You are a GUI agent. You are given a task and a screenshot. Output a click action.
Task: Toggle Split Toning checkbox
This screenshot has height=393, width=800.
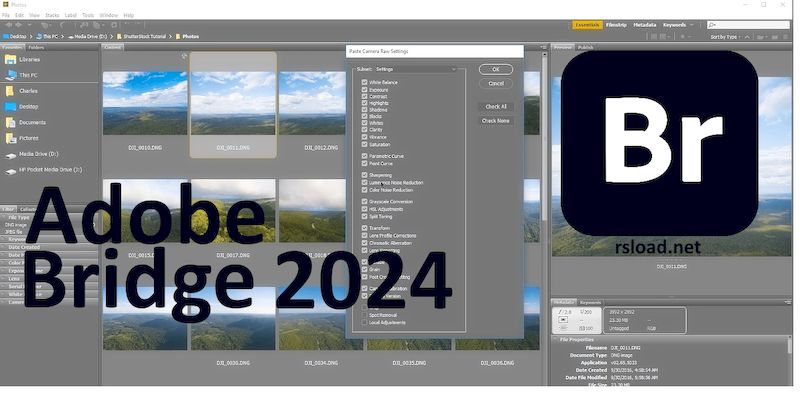click(x=364, y=216)
